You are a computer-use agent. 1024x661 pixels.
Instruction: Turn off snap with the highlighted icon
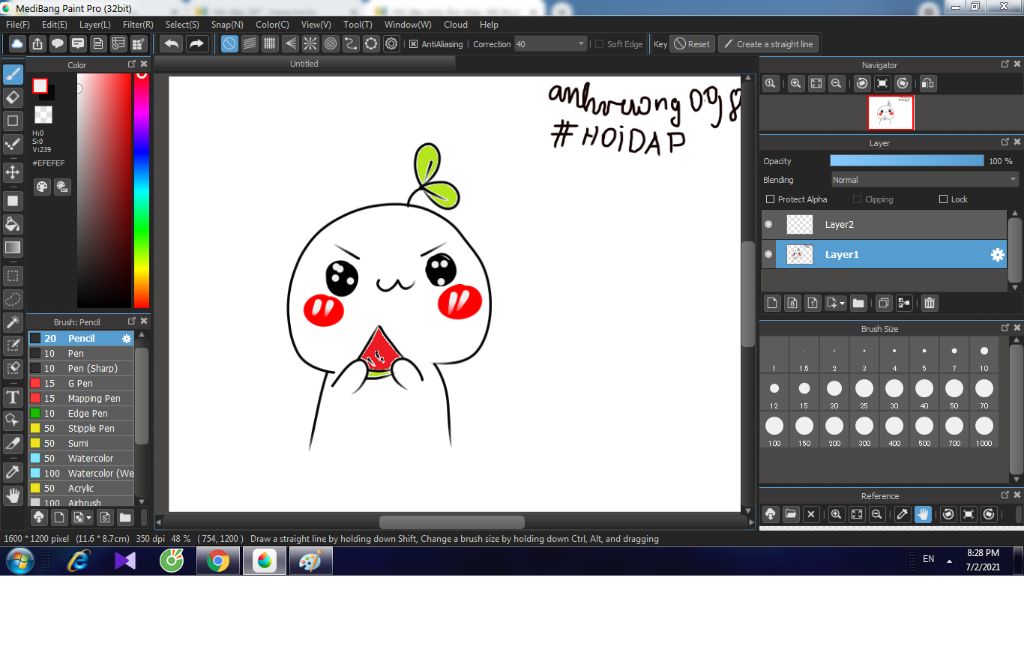click(x=229, y=44)
